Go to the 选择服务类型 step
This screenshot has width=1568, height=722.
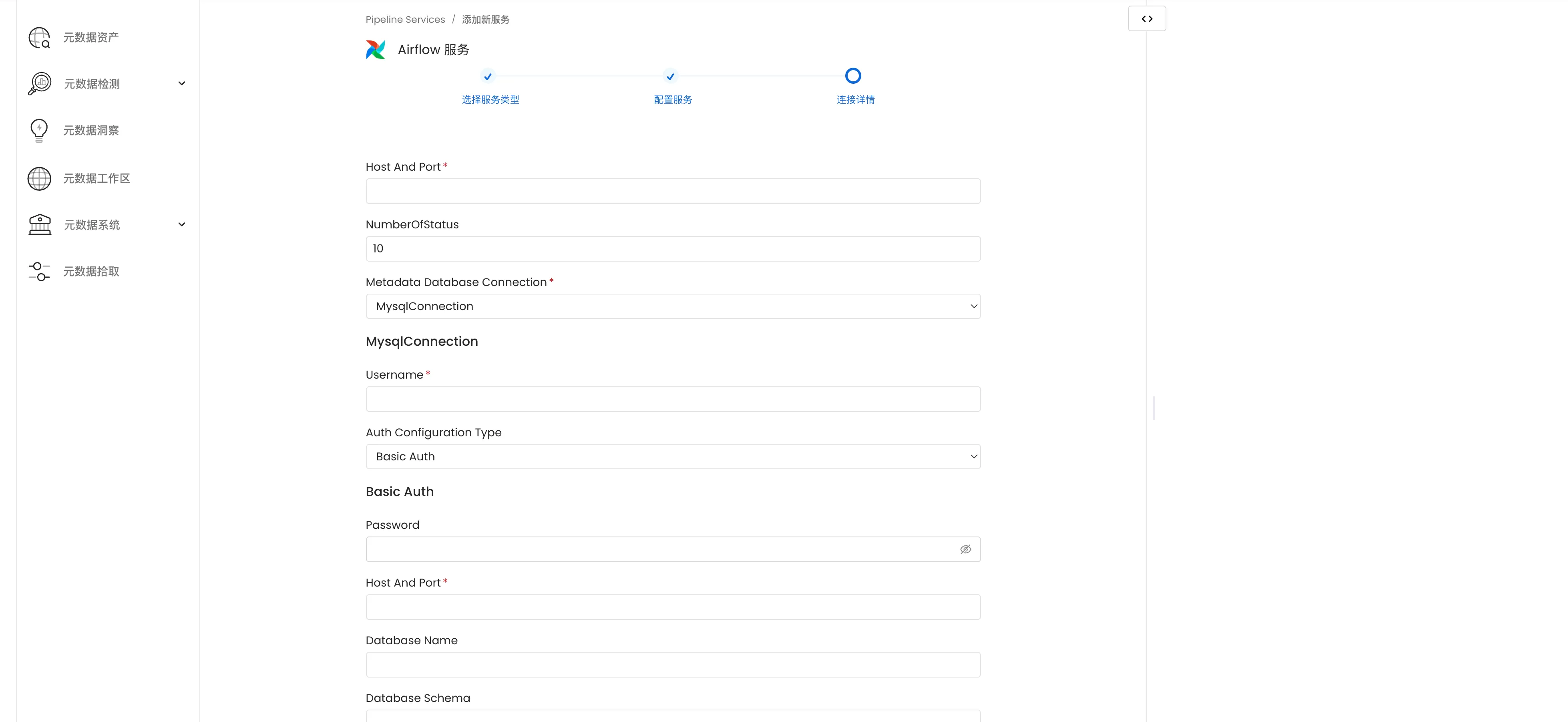coord(488,77)
